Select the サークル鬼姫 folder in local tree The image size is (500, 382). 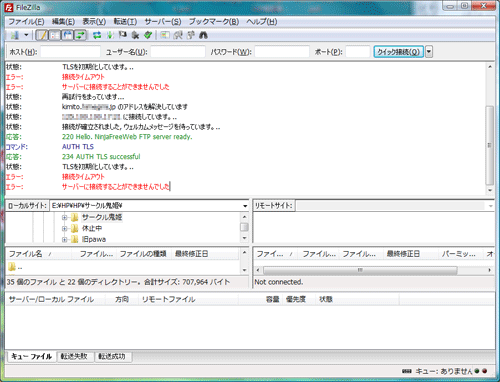pyautogui.click(x=102, y=217)
